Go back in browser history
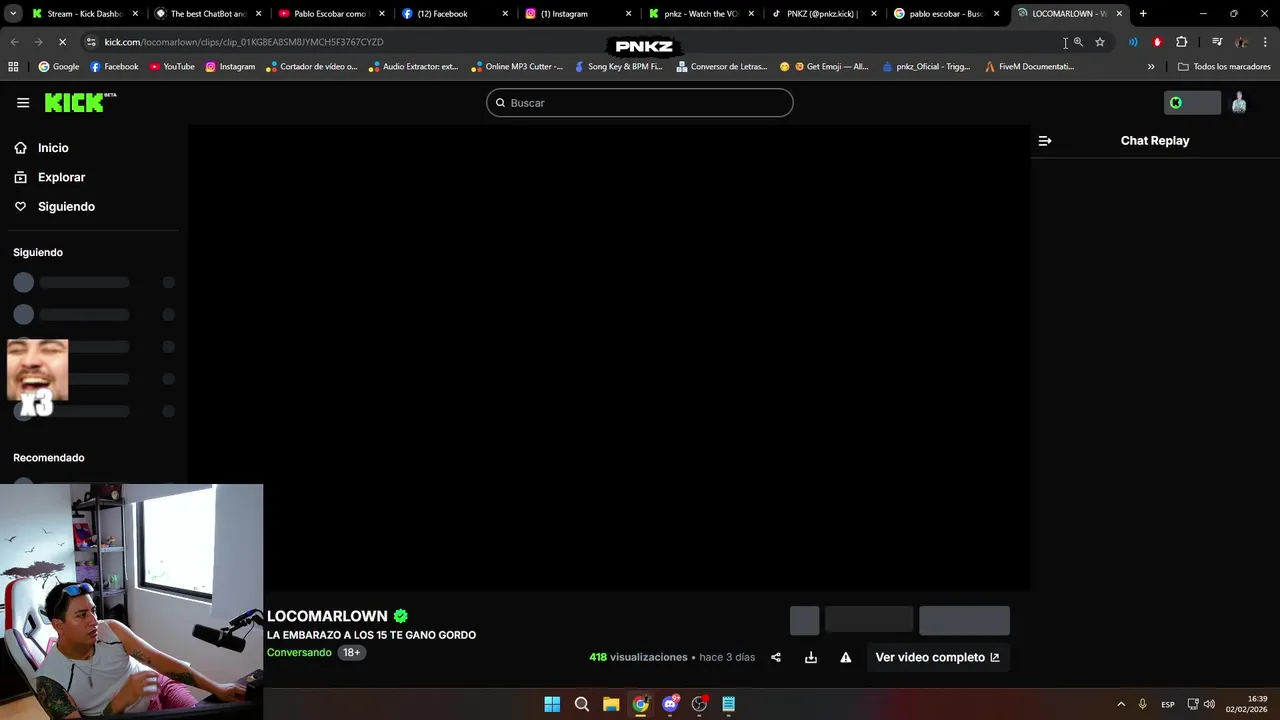Screen dimensions: 1280x720 click(14, 42)
